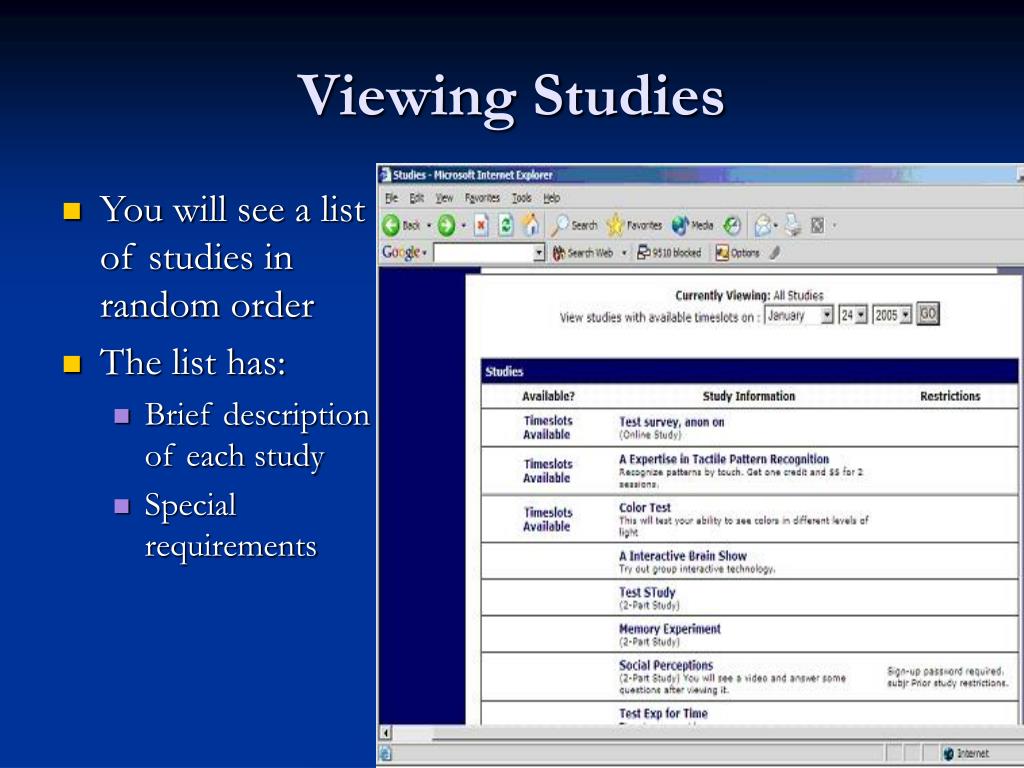Open the Google search box dropdown arrow

539,253
